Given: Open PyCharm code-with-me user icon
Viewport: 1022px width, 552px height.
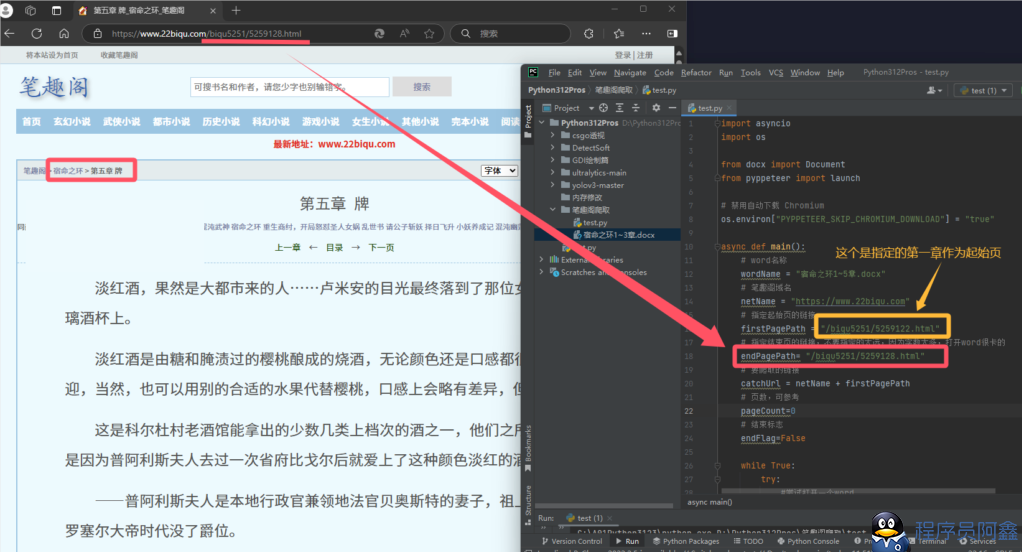Looking at the screenshot, I should tap(934, 90).
